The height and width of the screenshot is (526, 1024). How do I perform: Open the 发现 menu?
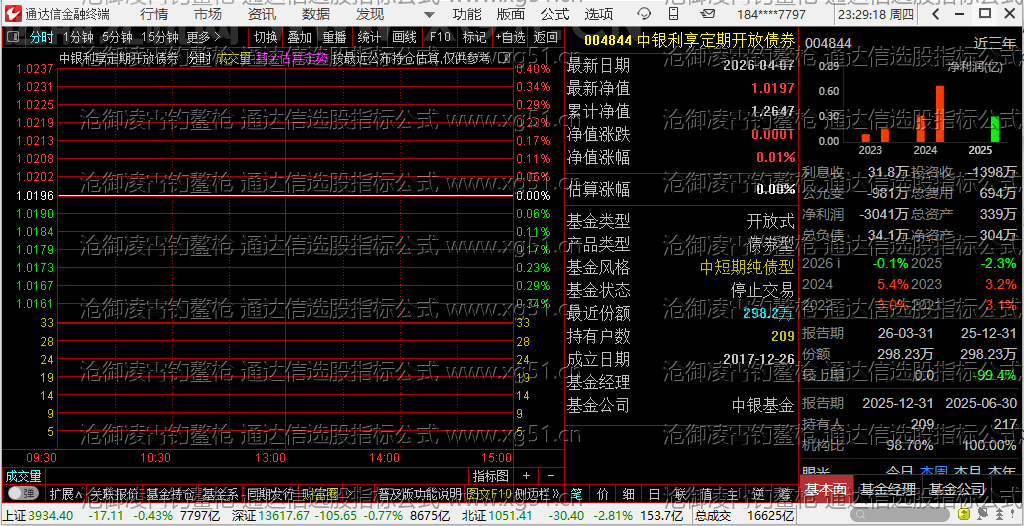pos(370,14)
